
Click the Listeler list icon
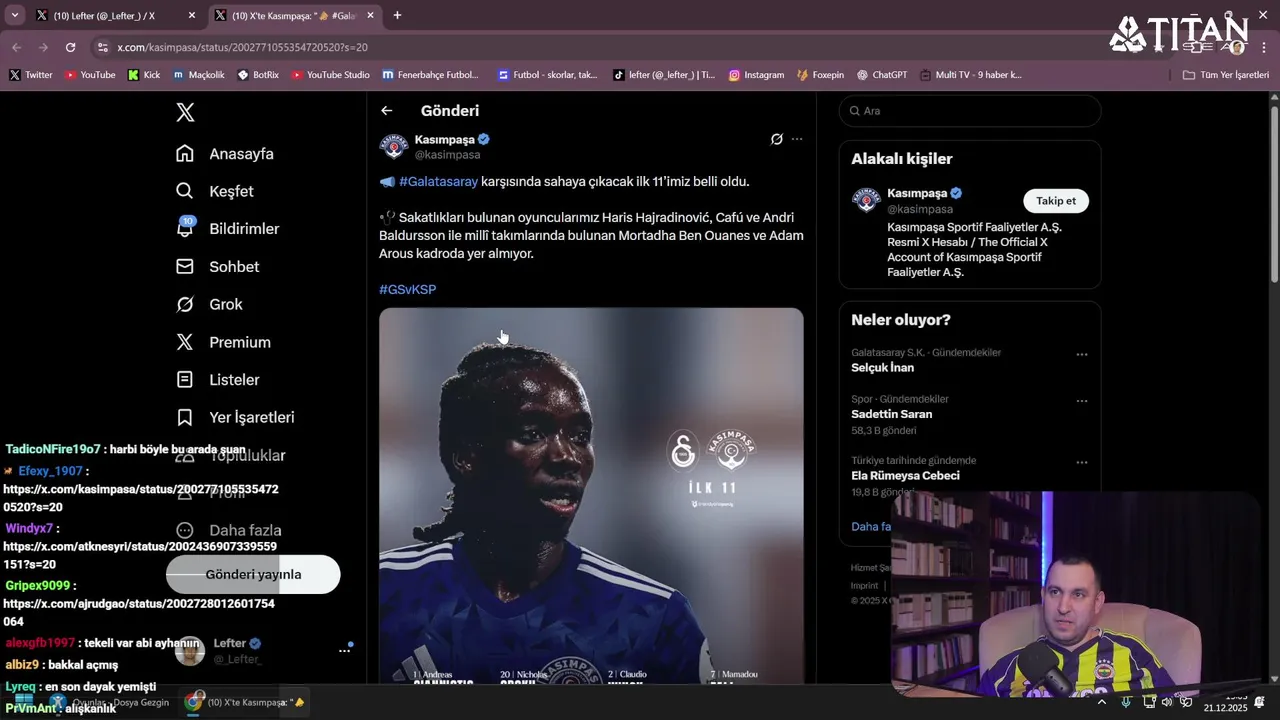[185, 380]
